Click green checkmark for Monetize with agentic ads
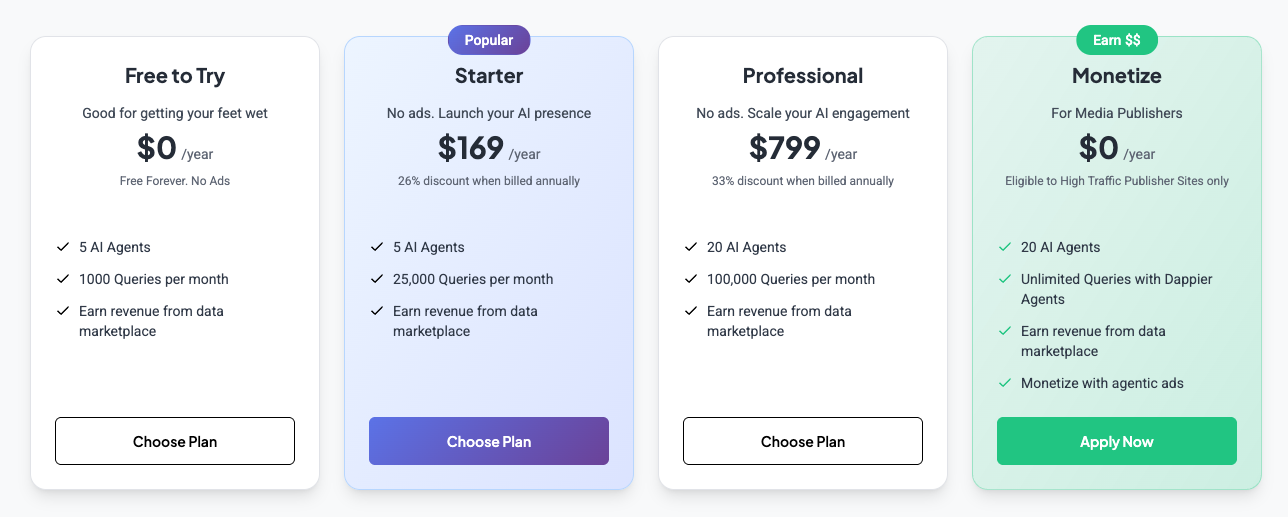Image resolution: width=1288 pixels, height=517 pixels. click(x=1005, y=383)
